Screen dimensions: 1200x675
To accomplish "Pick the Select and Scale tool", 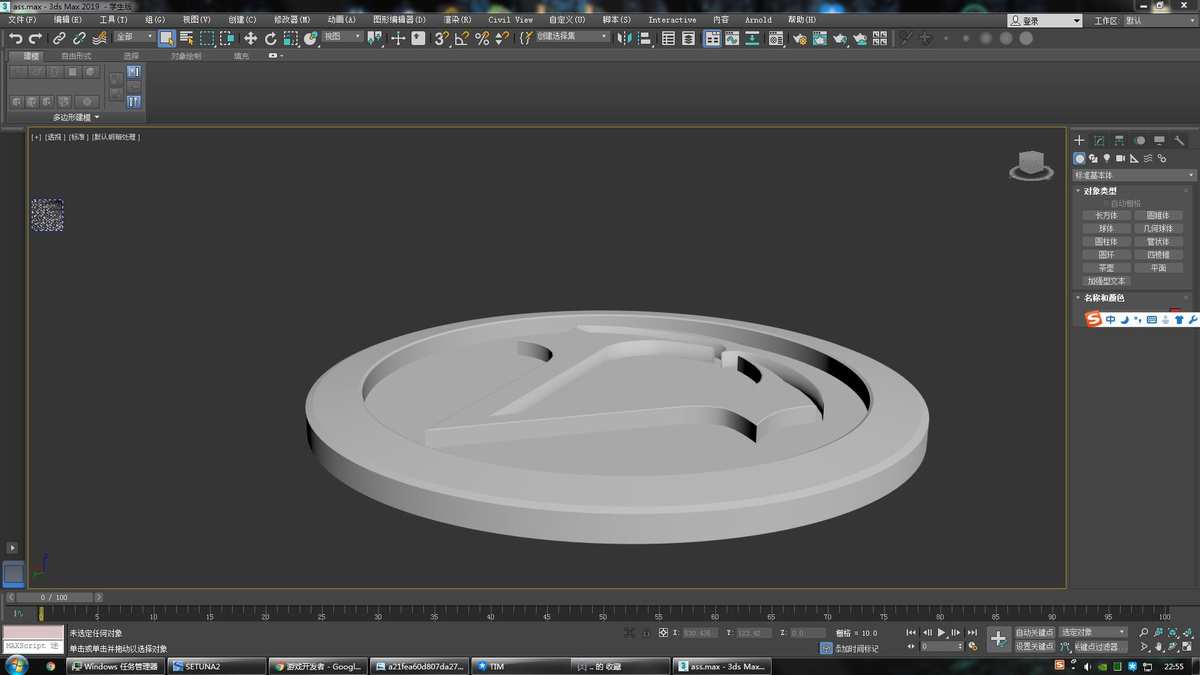I will point(290,38).
